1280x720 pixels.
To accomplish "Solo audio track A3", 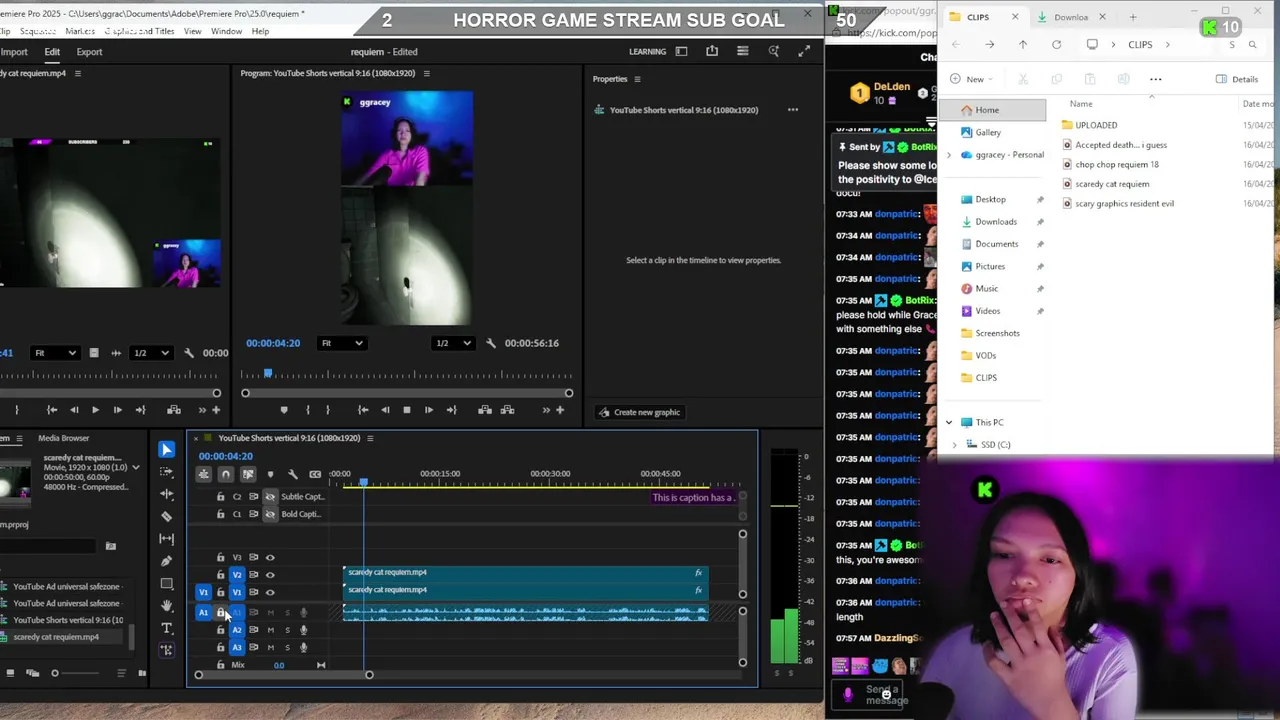I will (x=287, y=647).
